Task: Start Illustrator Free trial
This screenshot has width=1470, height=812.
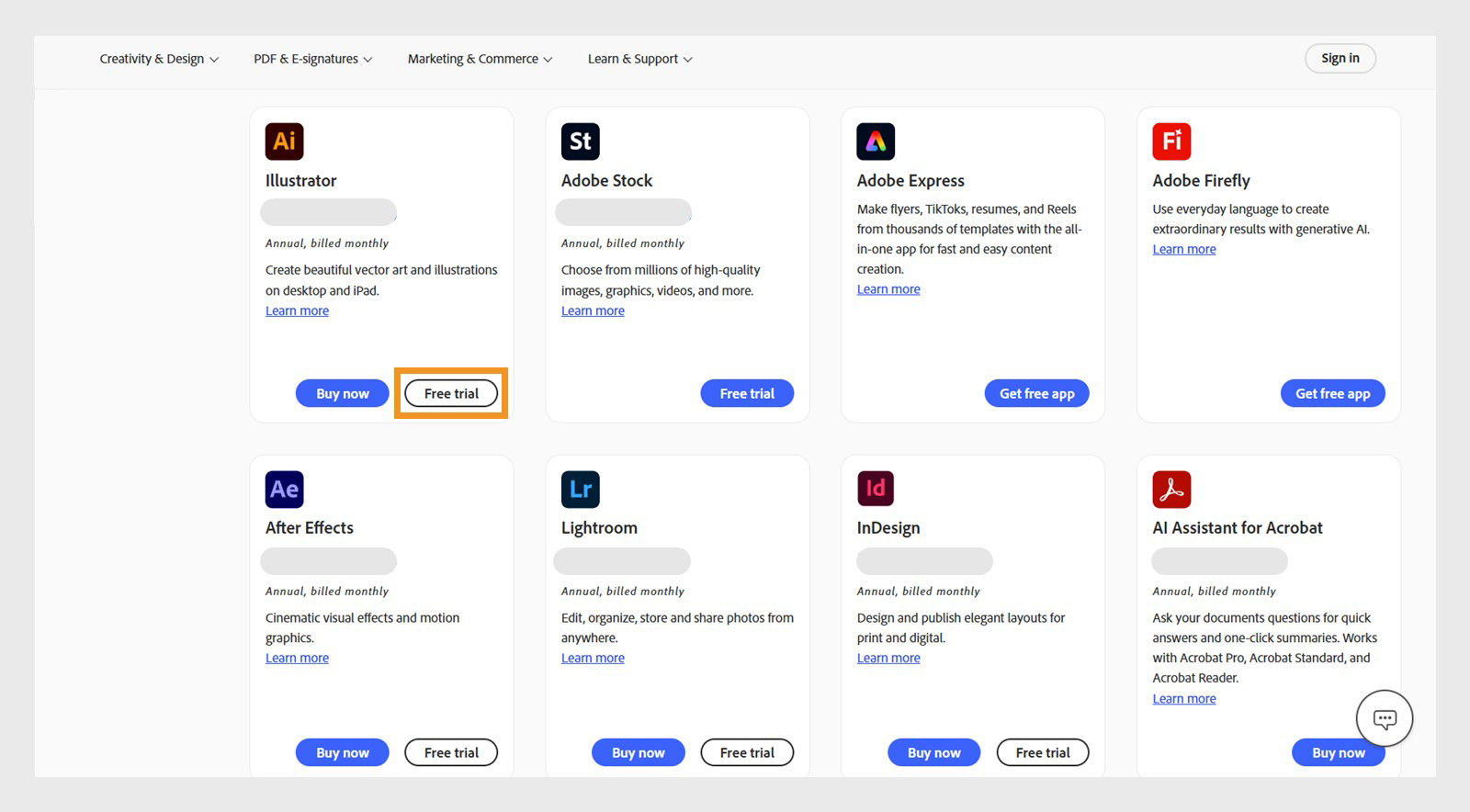Action: [x=451, y=393]
